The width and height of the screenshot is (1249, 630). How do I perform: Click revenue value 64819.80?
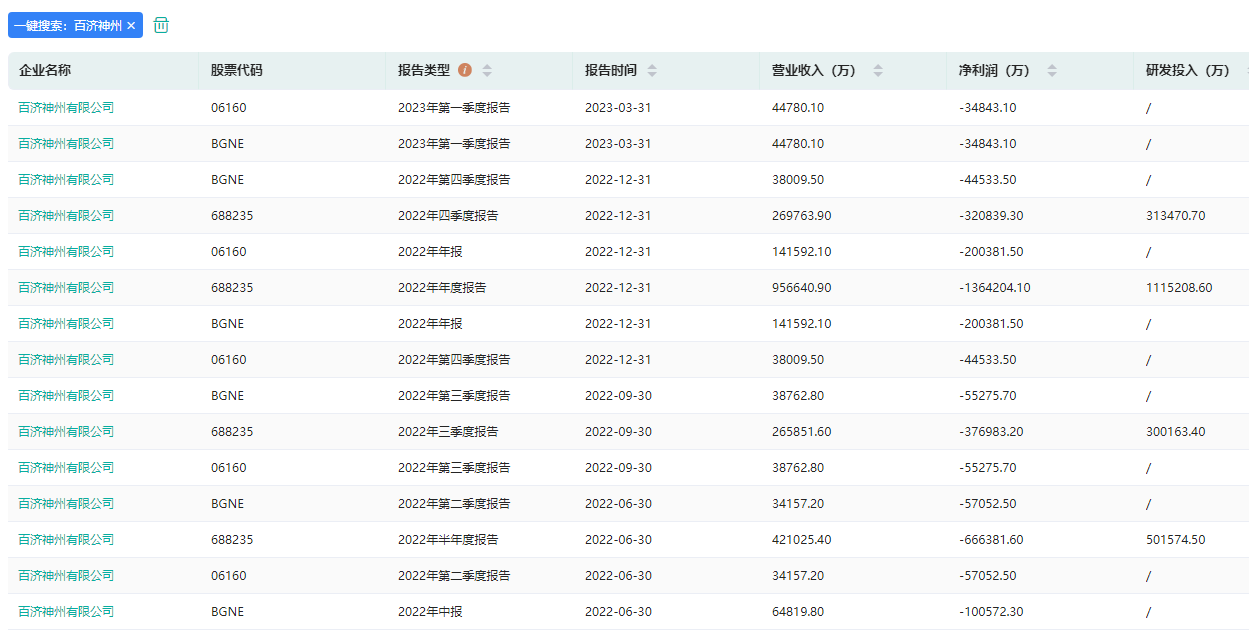click(x=798, y=611)
